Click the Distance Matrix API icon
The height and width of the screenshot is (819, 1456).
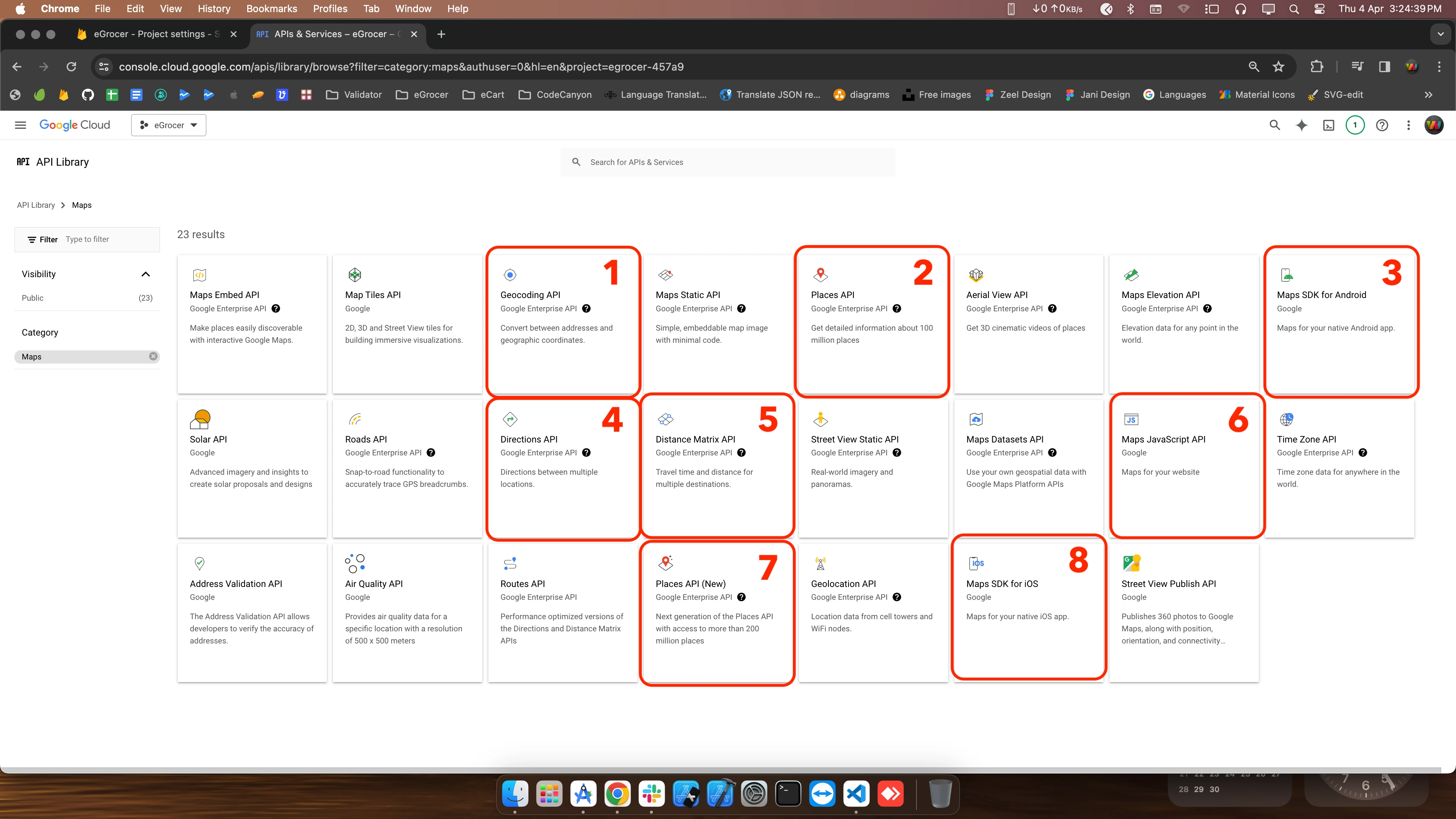[x=665, y=419]
